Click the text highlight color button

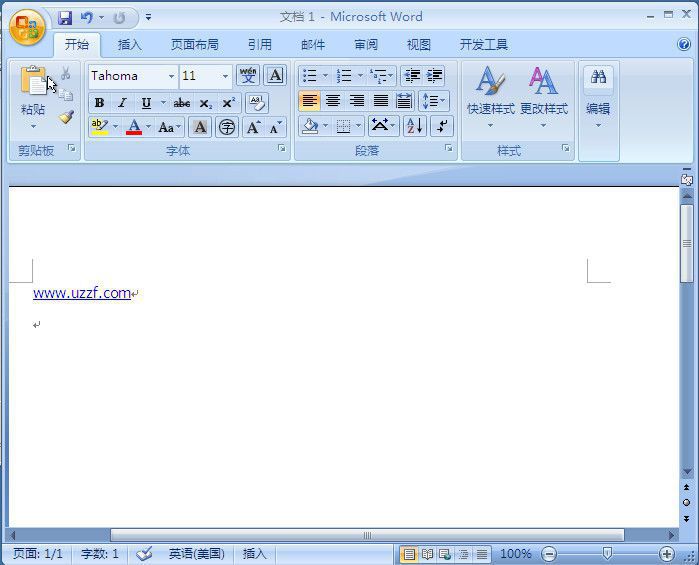(x=100, y=128)
